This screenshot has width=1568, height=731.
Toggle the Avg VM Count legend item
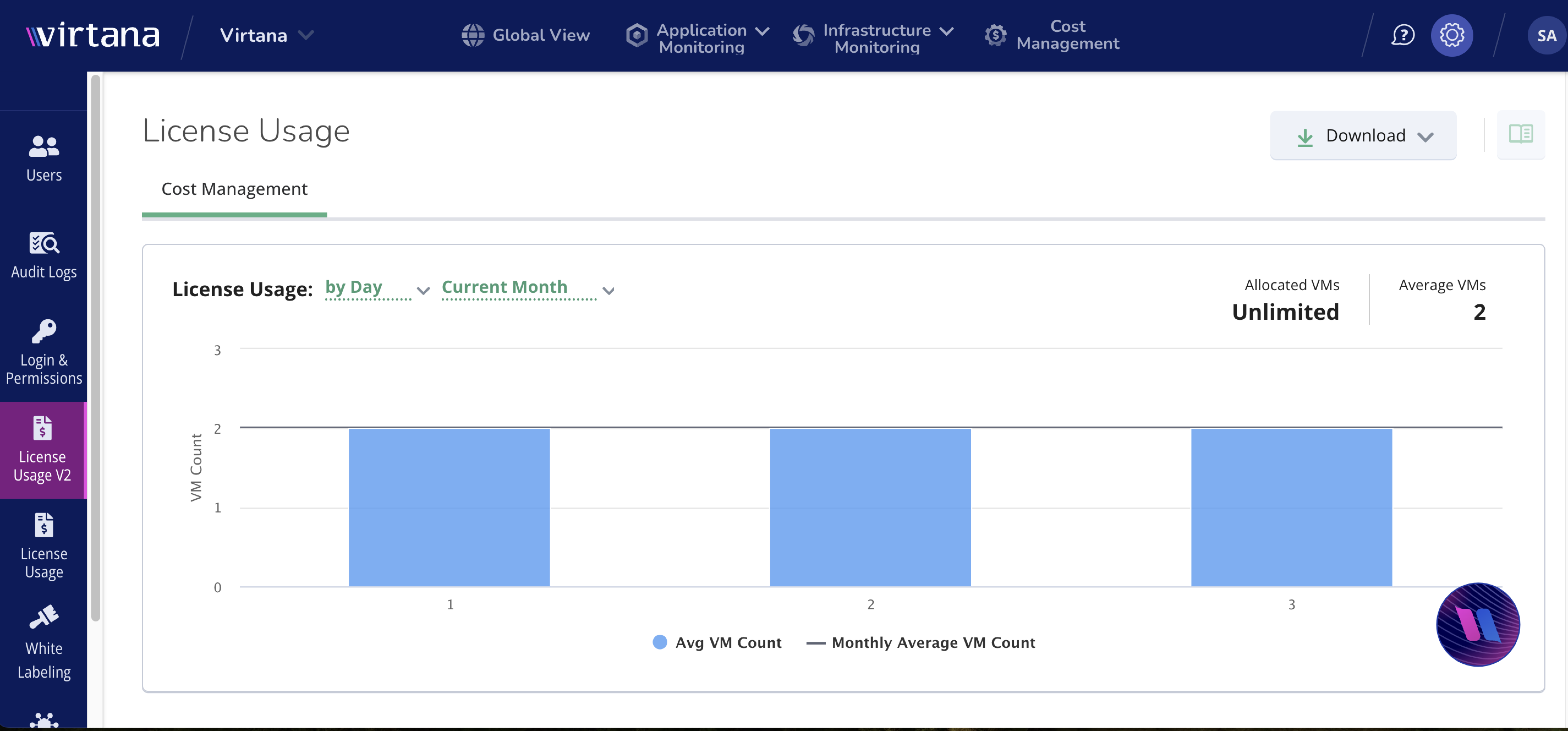click(x=717, y=643)
